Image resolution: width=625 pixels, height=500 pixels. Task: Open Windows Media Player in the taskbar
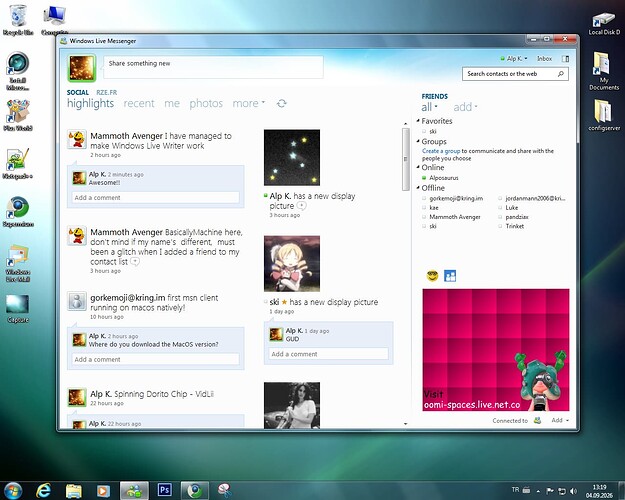coord(103,490)
